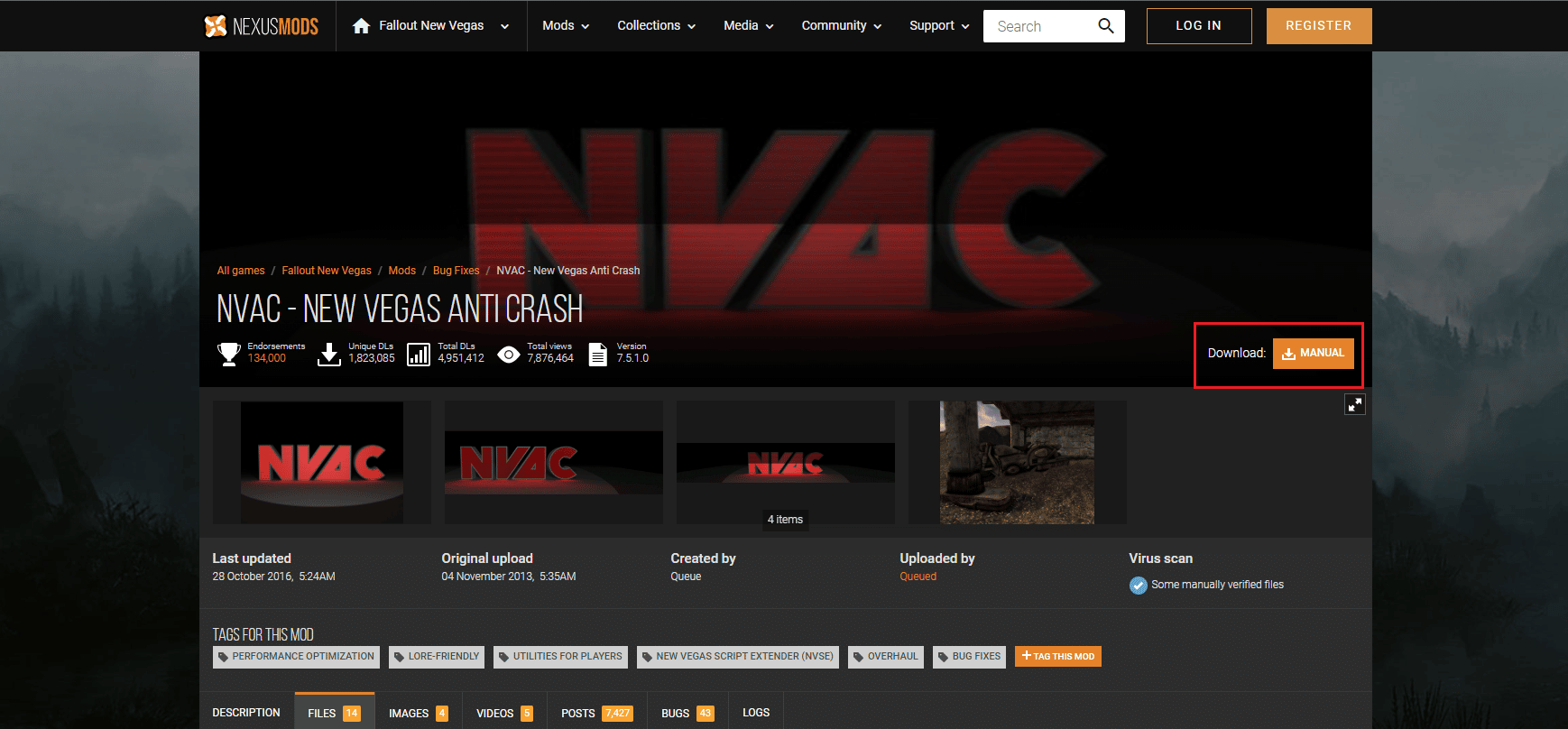Click the UTILITIES FOR PLAYERS tag
The image size is (1568, 729).
click(x=560, y=657)
